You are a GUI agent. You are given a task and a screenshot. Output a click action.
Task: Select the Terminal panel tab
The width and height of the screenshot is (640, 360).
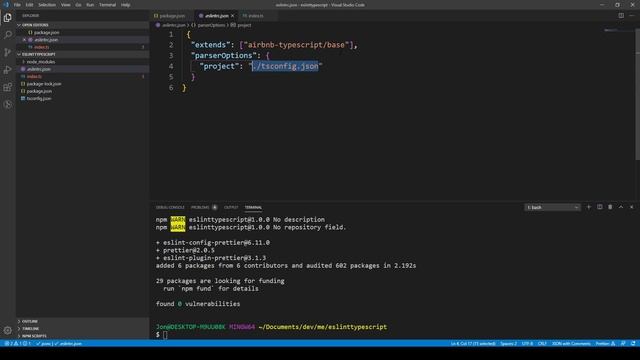pos(253,207)
